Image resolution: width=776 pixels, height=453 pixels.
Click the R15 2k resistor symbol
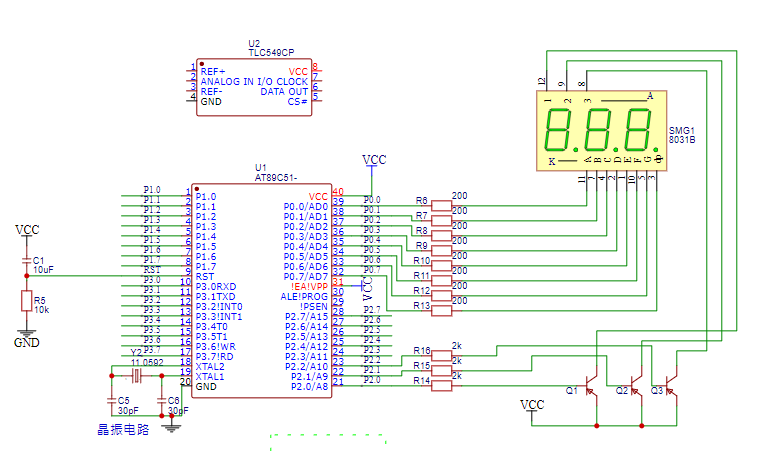pos(441,370)
